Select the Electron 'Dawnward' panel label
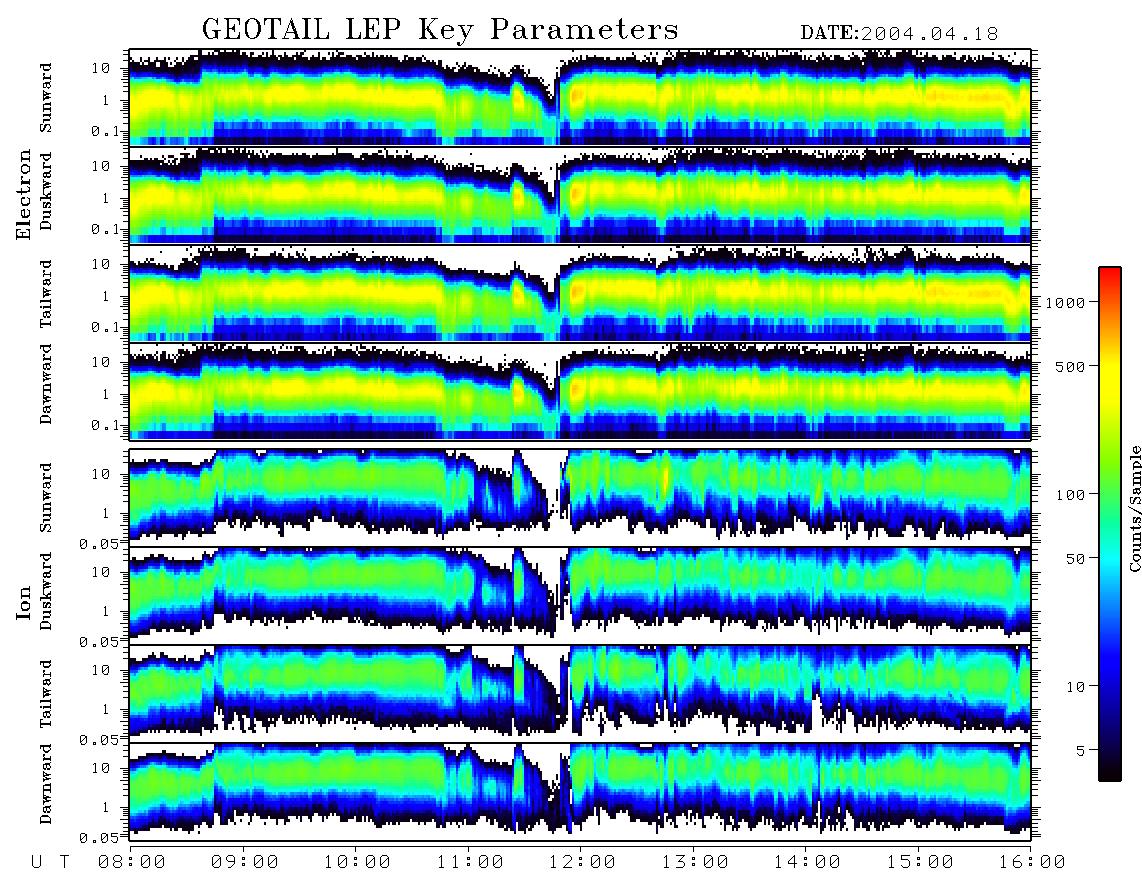The width and height of the screenshot is (1142, 880). click(x=46, y=384)
